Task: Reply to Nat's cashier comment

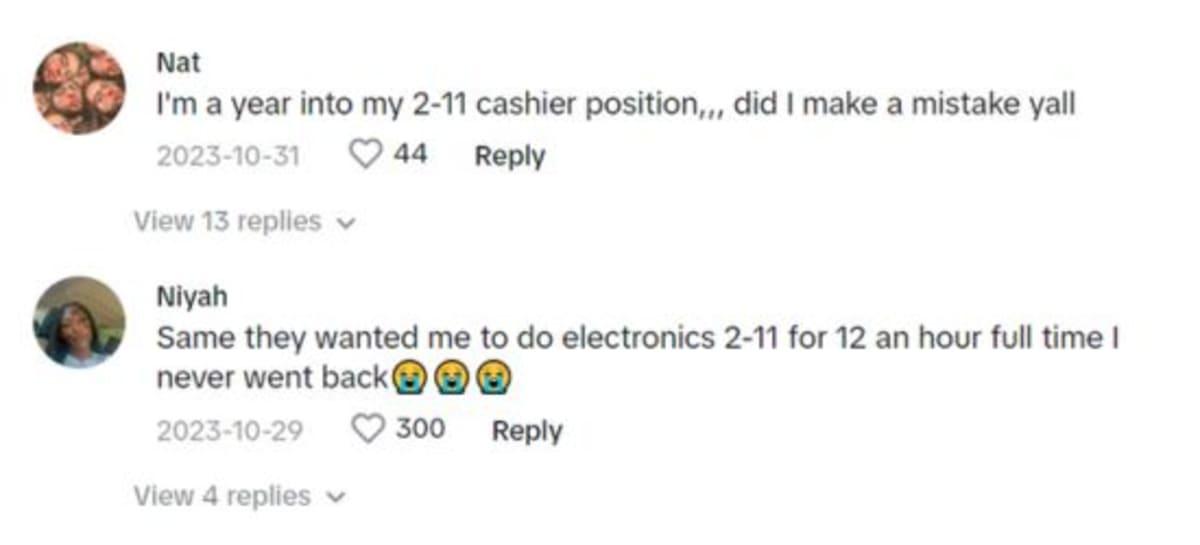Action: click(509, 156)
